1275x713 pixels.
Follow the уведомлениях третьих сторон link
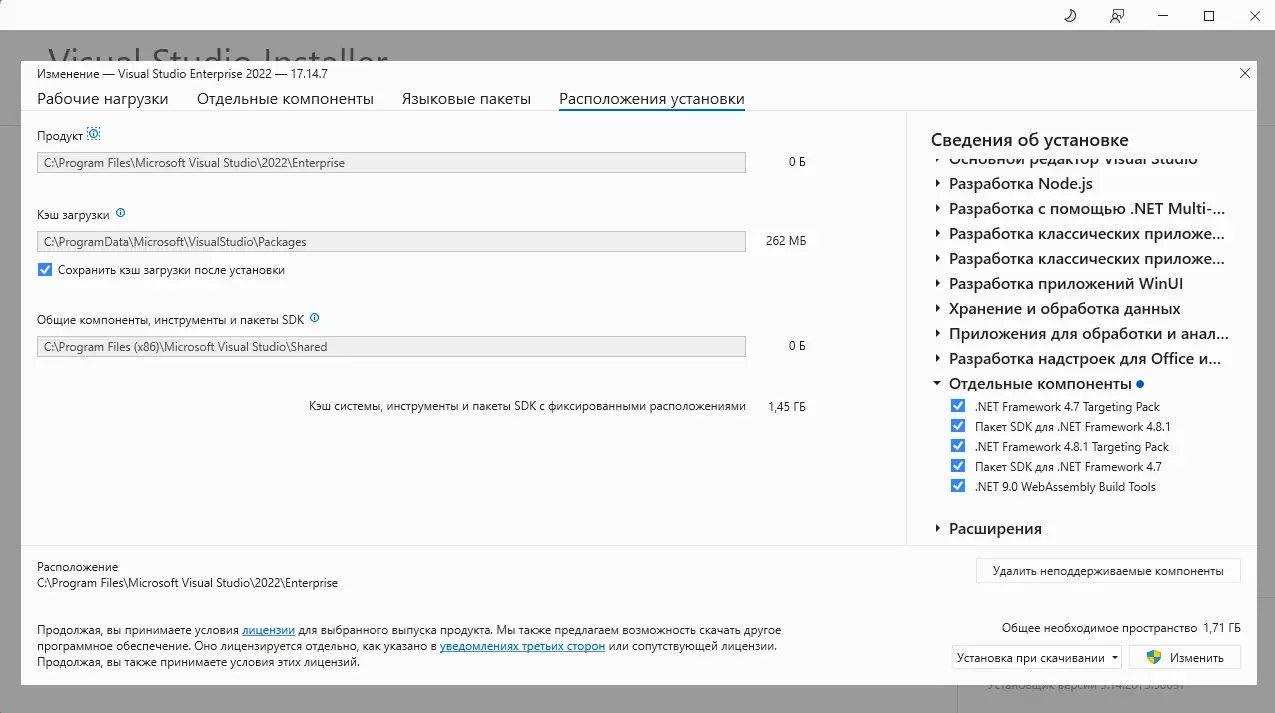tap(524, 645)
